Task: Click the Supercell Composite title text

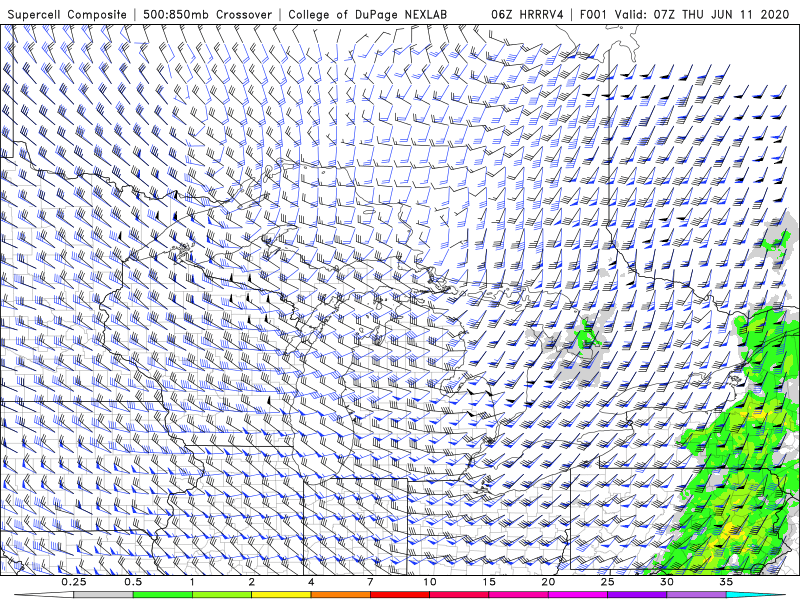Action: click(x=67, y=14)
